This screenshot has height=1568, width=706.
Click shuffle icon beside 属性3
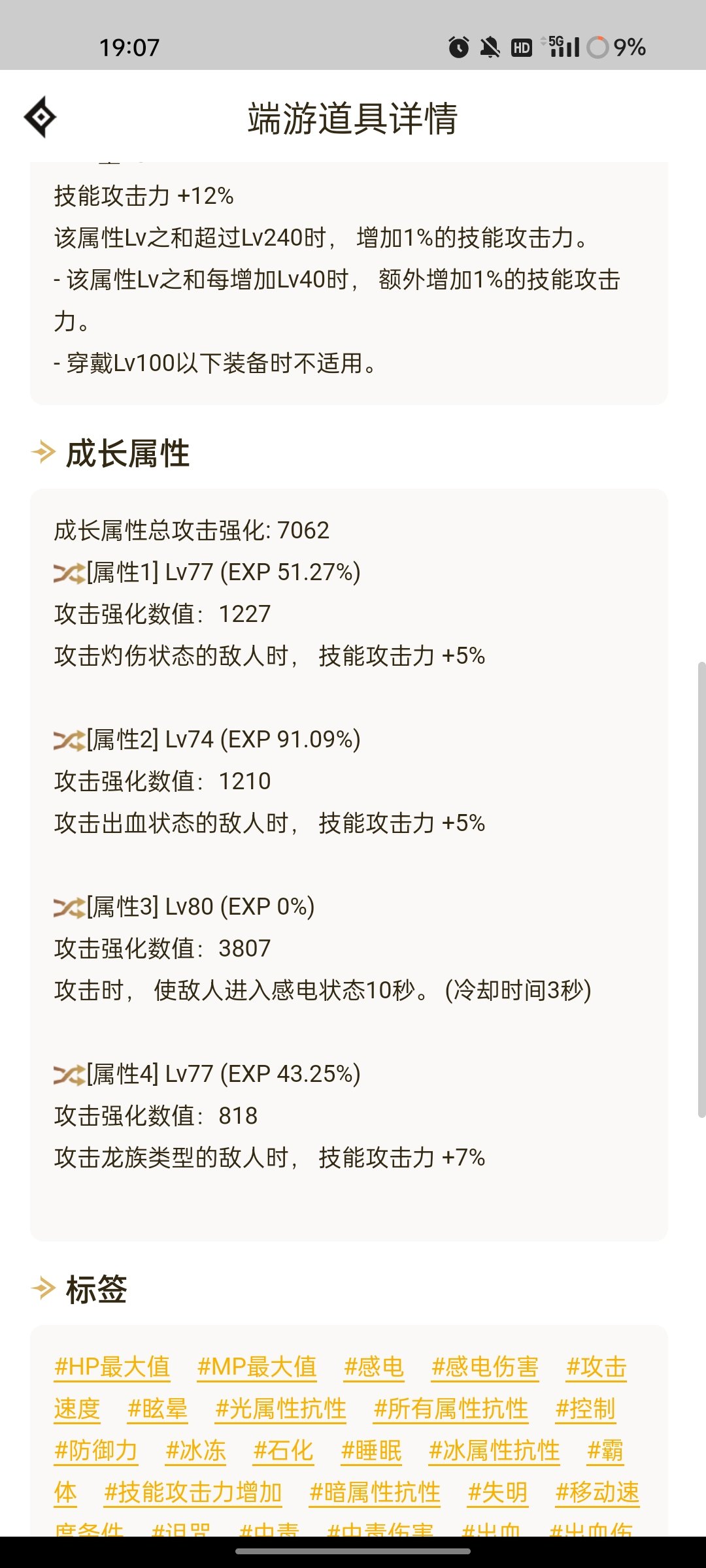coord(69,907)
